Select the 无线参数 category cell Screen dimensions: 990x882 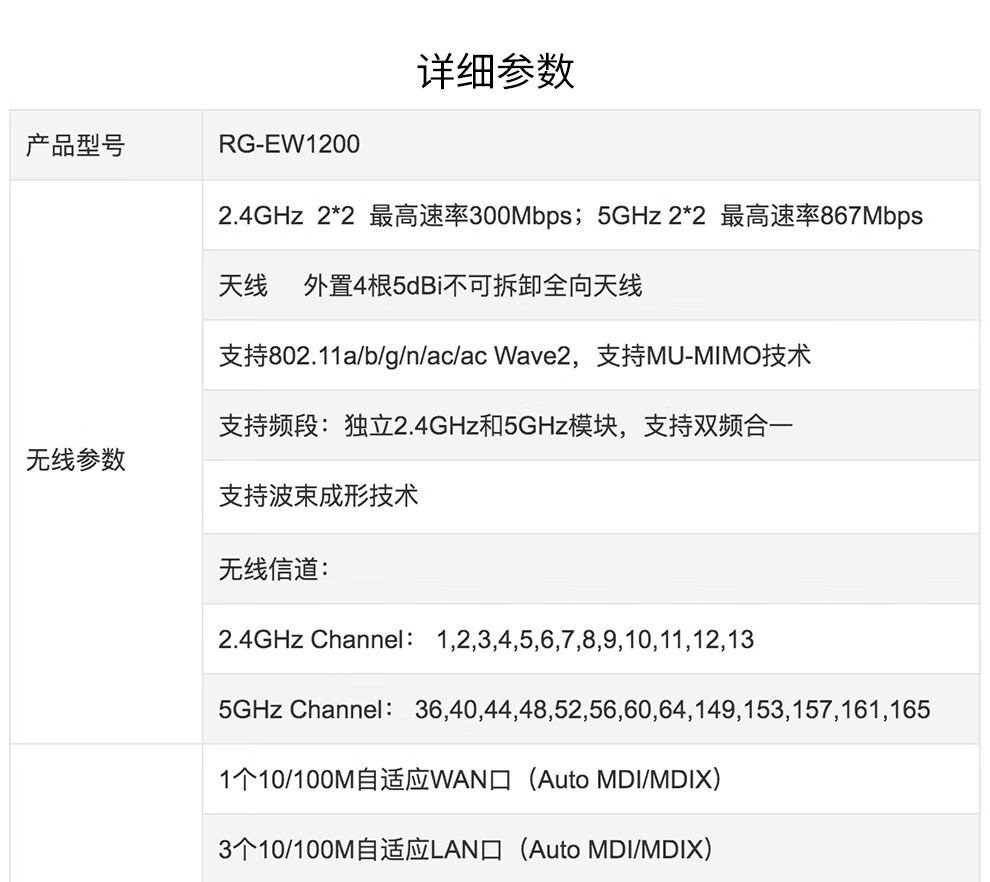click(x=76, y=460)
